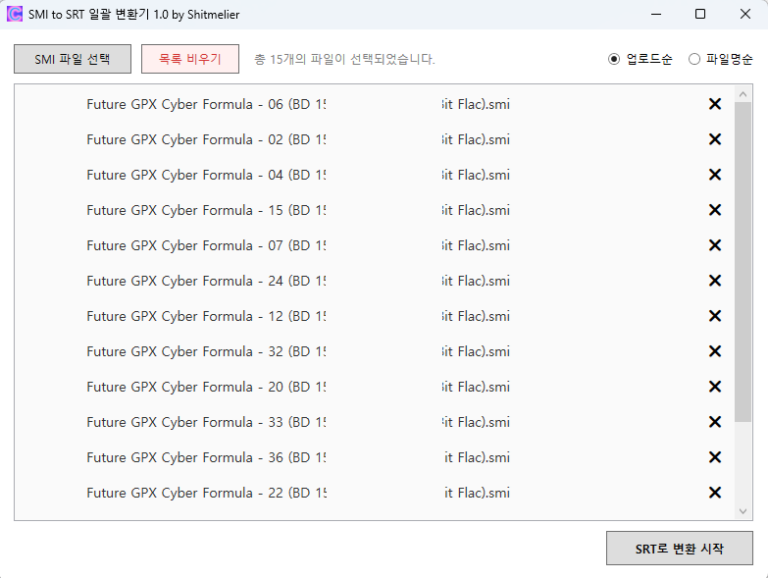768x578 pixels.
Task: Close the SMI to SRT converter window
Action: [745, 14]
